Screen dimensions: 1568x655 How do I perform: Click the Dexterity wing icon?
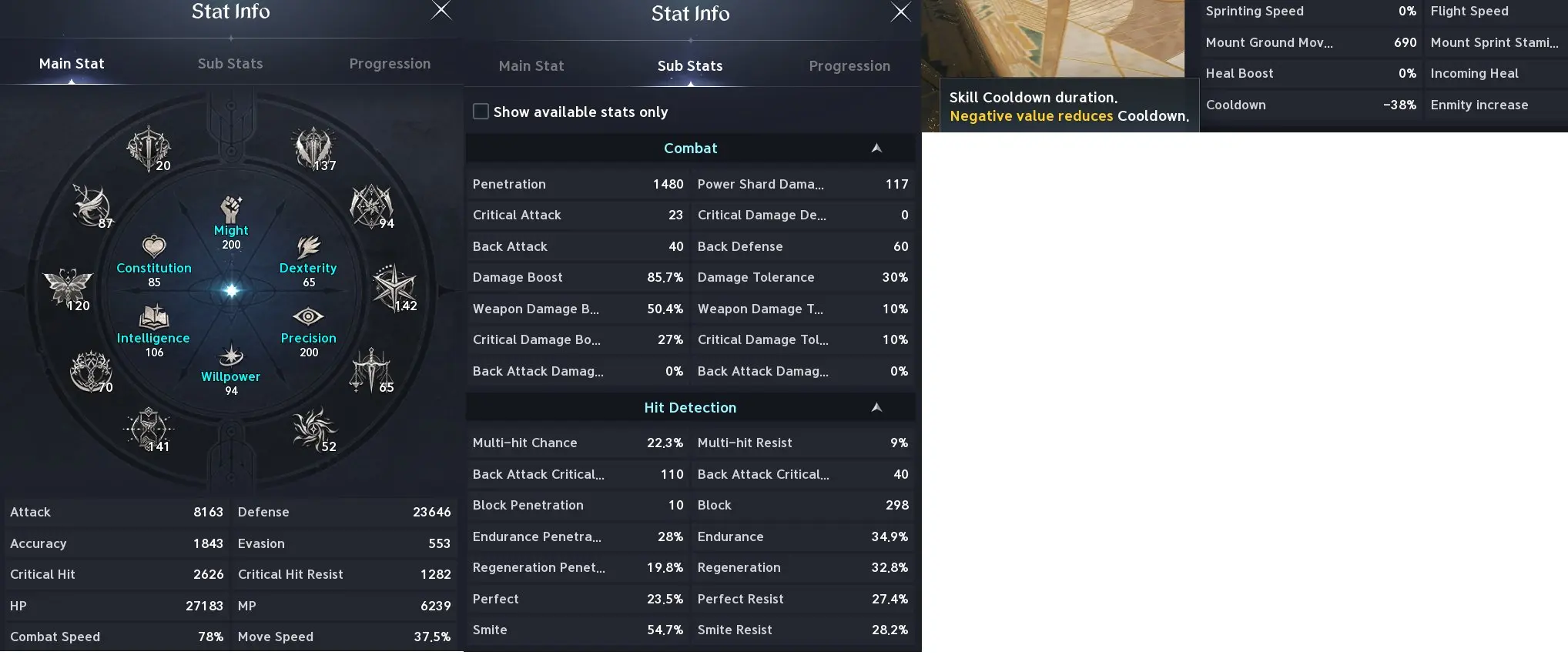tap(308, 246)
